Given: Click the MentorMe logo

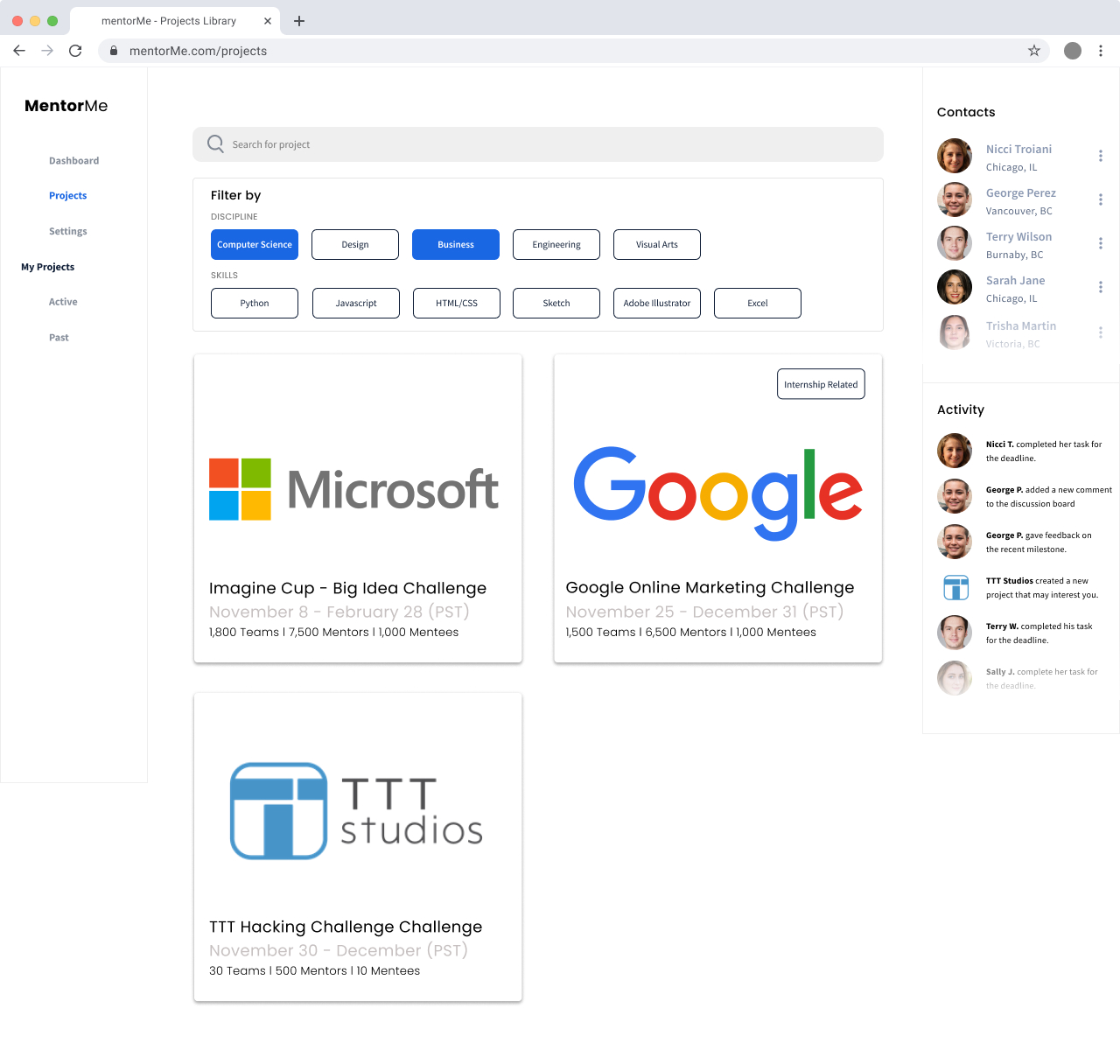Looking at the screenshot, I should tap(66, 106).
